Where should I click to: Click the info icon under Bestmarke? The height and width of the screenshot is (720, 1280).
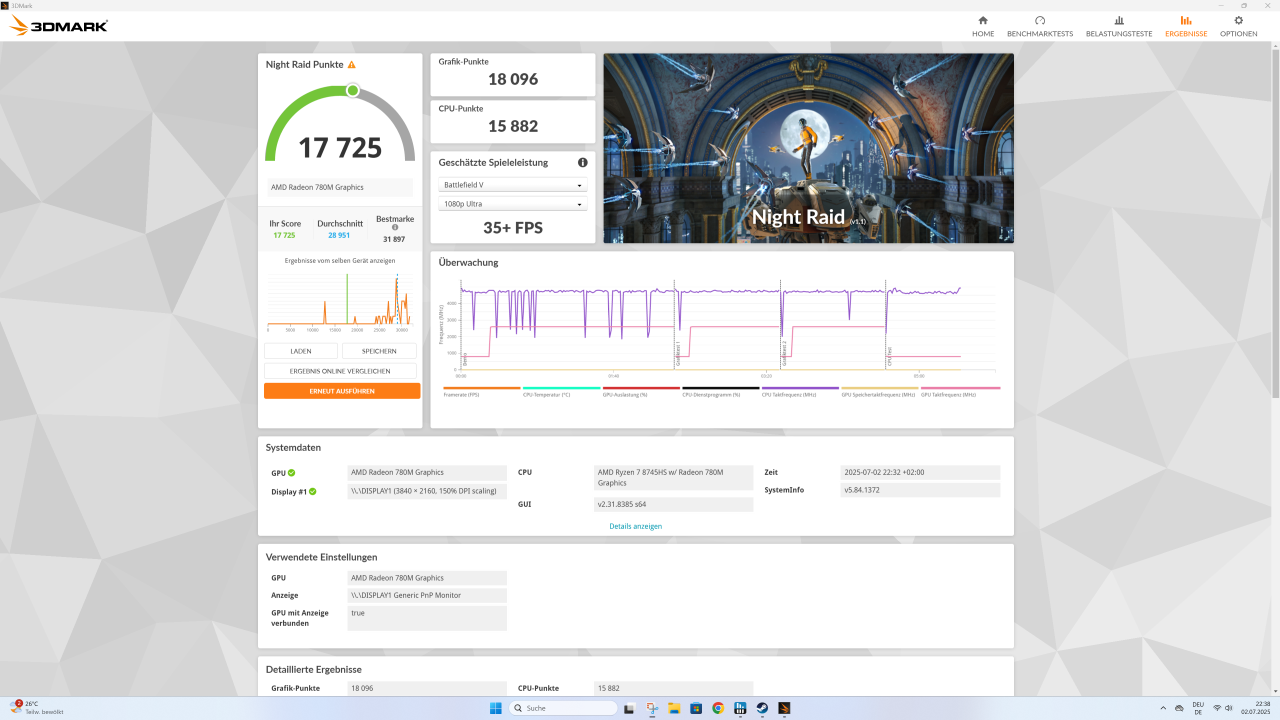[x=395, y=227]
